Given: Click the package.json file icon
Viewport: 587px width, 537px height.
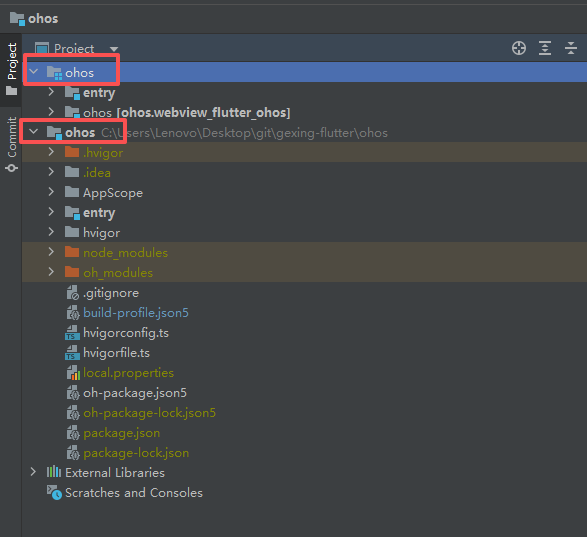Looking at the screenshot, I should (73, 433).
